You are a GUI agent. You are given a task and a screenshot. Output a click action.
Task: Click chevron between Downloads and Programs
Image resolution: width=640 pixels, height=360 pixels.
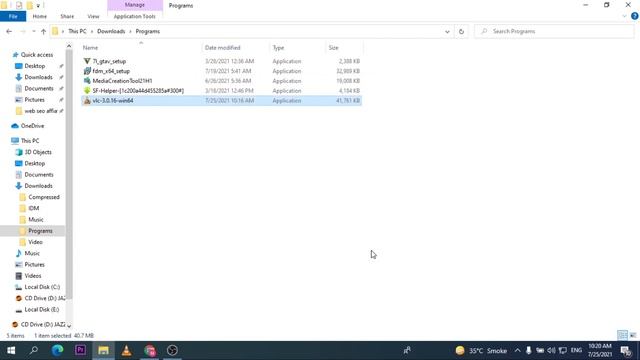click(x=130, y=31)
